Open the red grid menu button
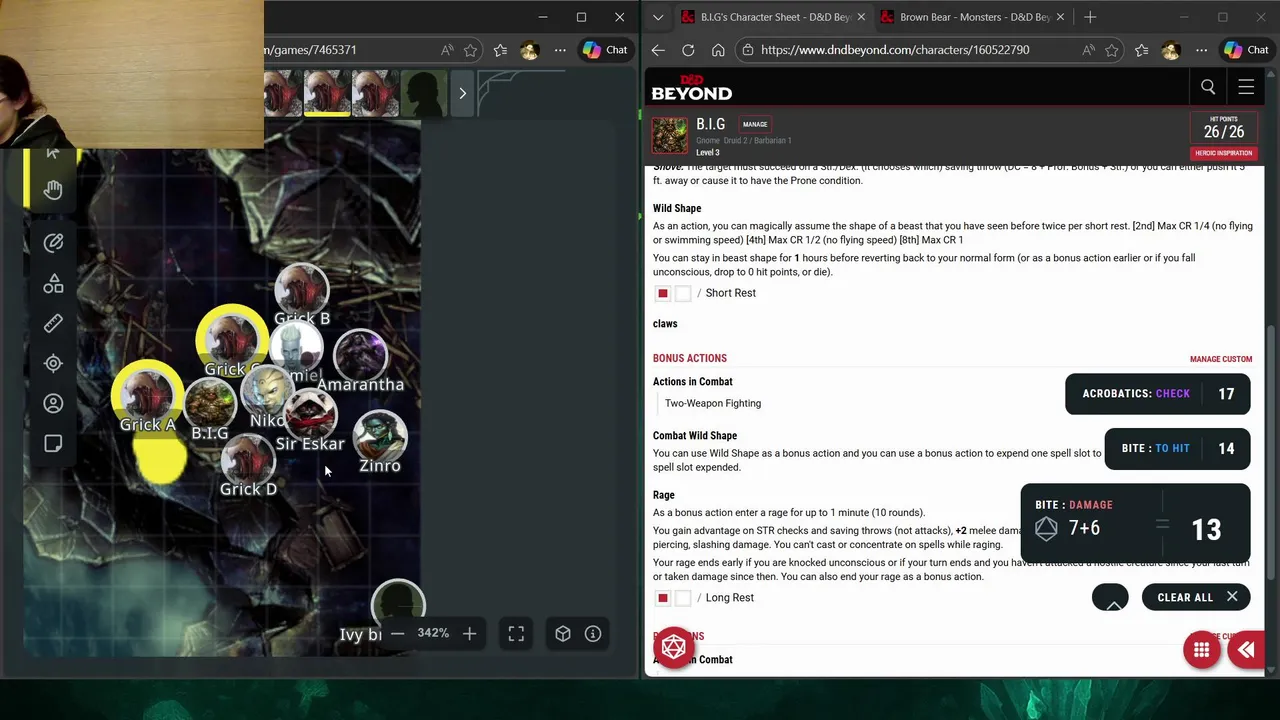1280x720 pixels. click(1201, 650)
